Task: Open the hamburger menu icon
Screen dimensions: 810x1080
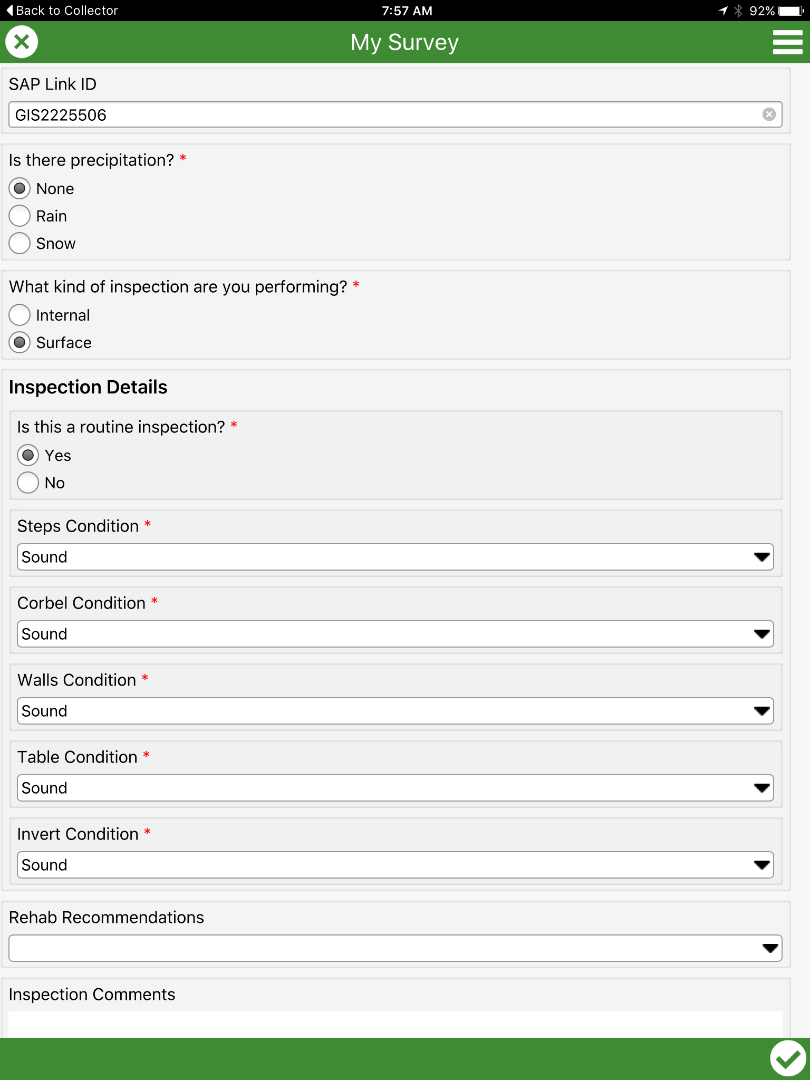Action: pos(787,42)
